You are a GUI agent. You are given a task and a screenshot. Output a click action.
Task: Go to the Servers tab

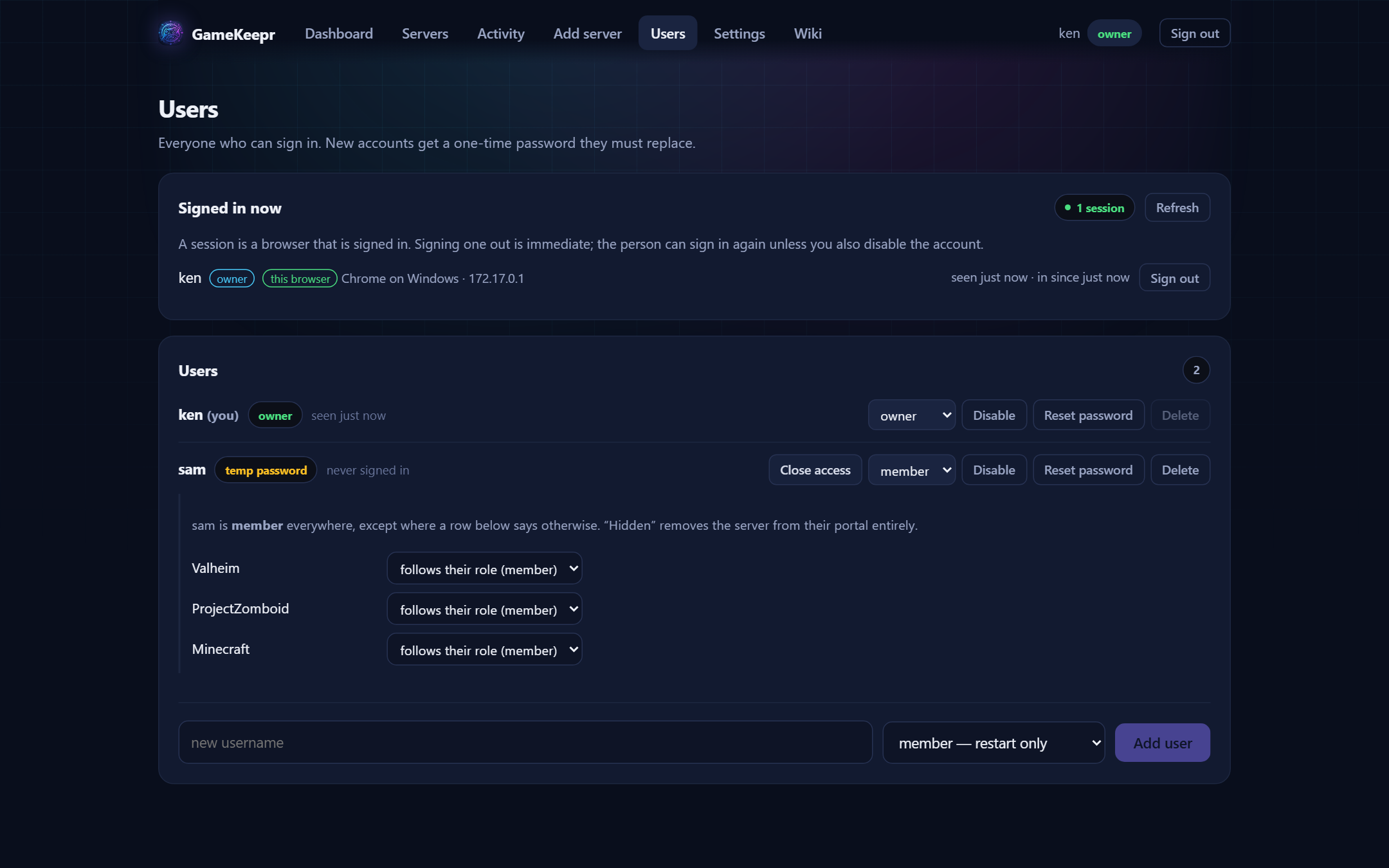(x=424, y=33)
